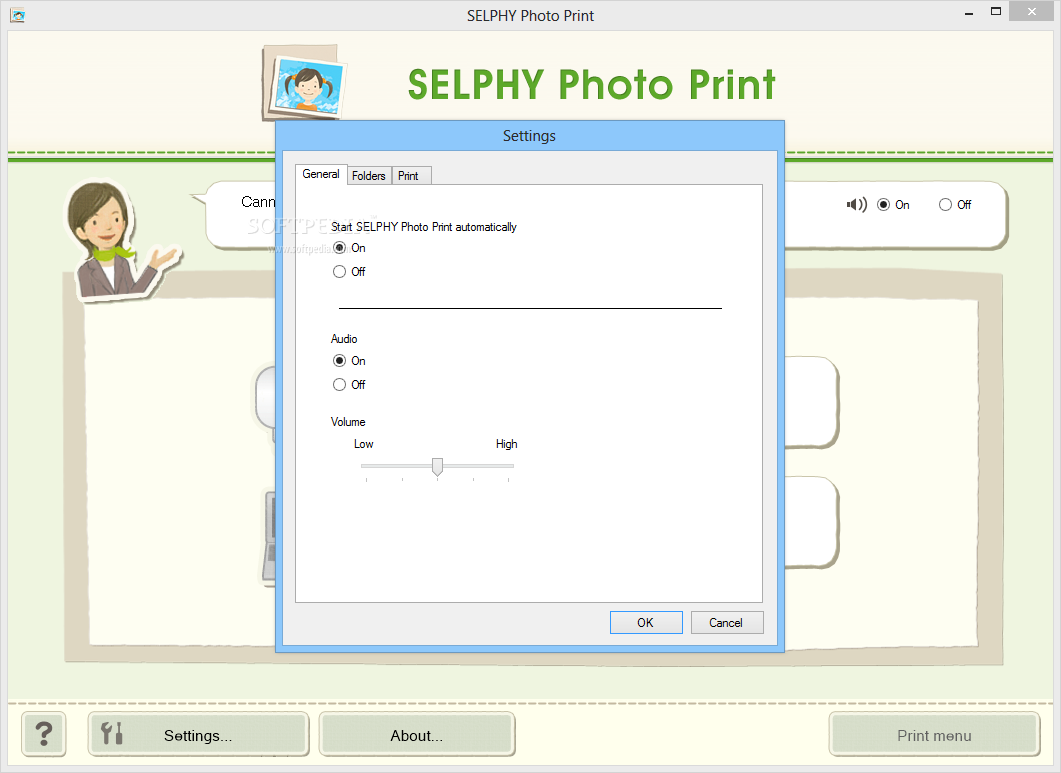Maximize the SELPHY Photo Print window
1061x773 pixels.
(996, 12)
